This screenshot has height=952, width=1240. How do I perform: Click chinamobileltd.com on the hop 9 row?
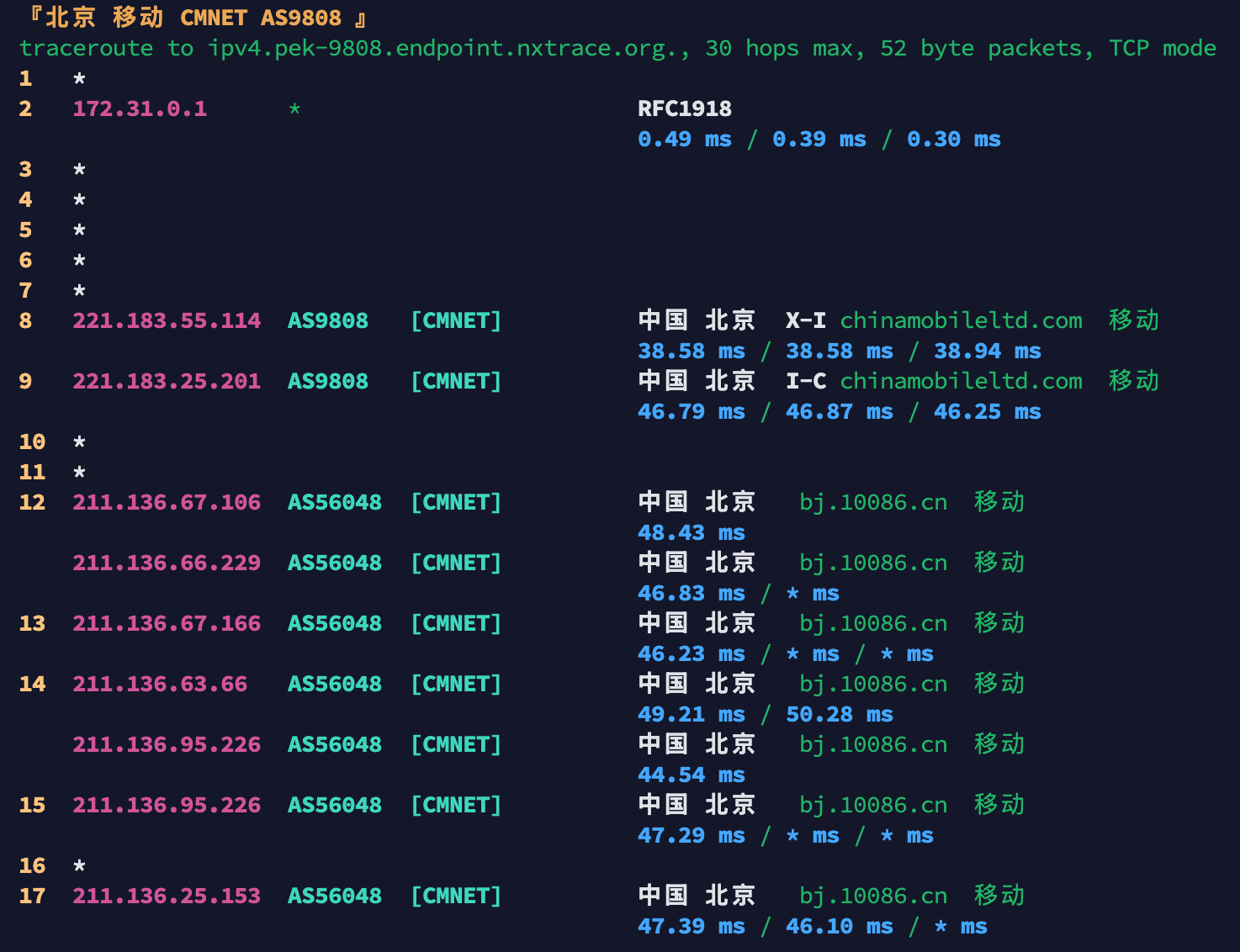point(961,382)
